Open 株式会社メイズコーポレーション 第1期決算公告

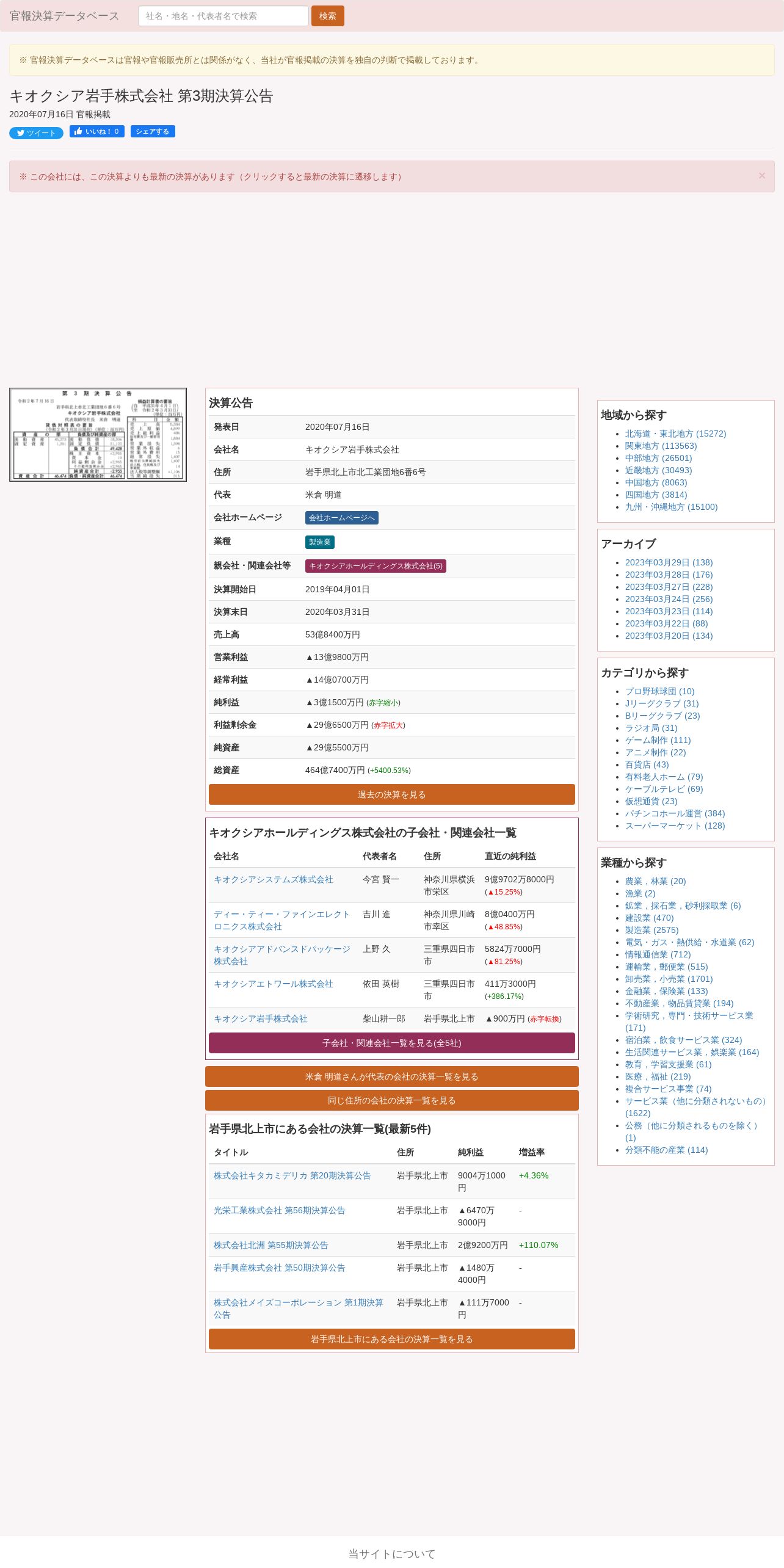click(299, 1308)
